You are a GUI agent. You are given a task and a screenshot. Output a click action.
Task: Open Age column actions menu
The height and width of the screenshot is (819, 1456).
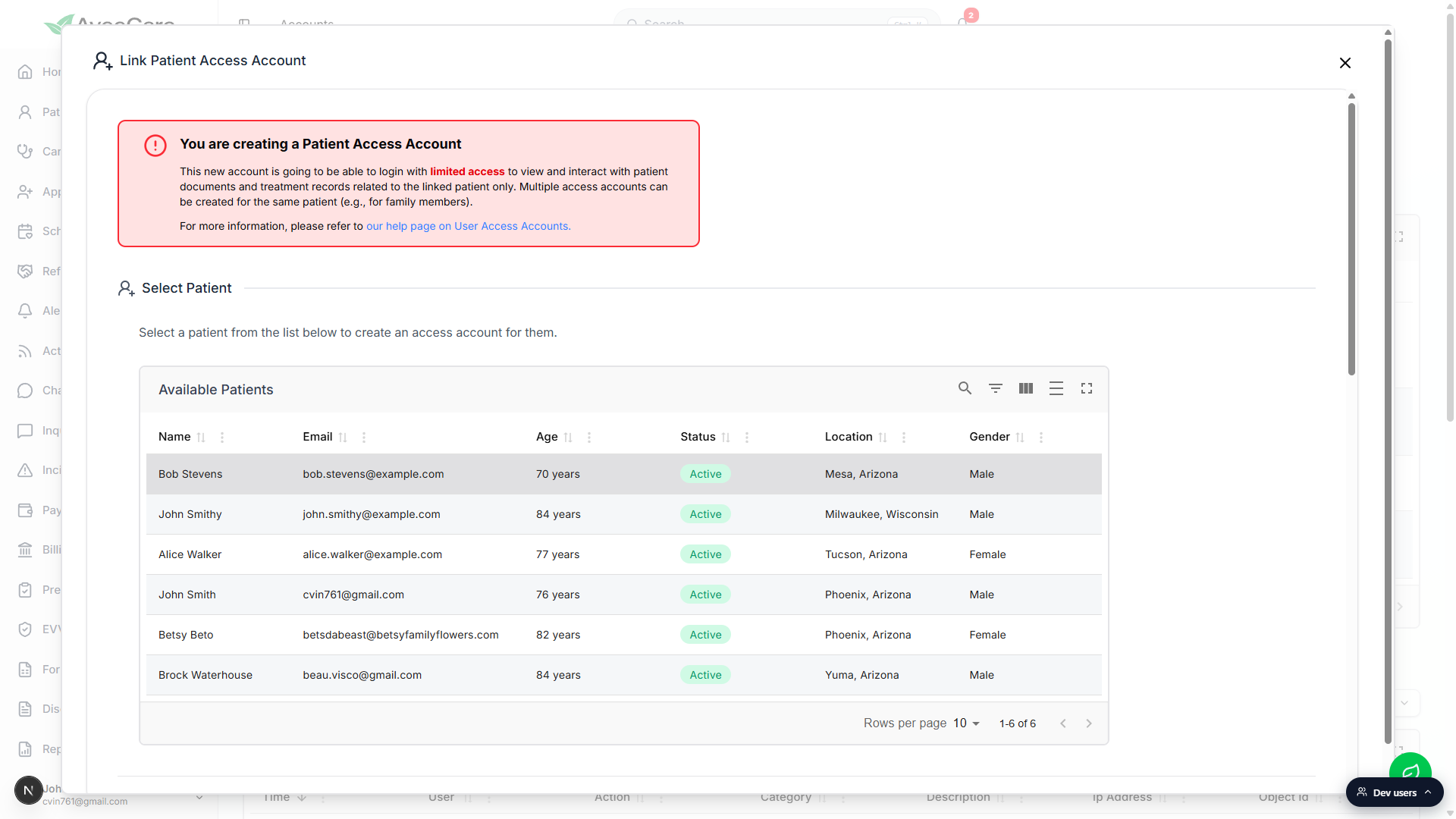(589, 438)
